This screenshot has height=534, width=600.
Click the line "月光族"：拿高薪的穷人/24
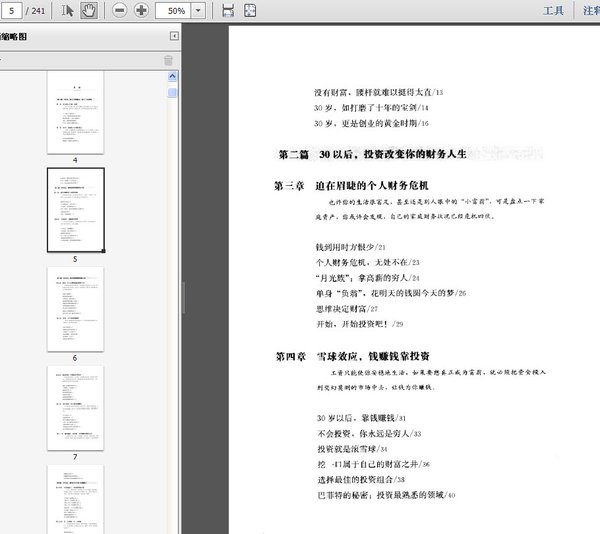tap(367, 278)
